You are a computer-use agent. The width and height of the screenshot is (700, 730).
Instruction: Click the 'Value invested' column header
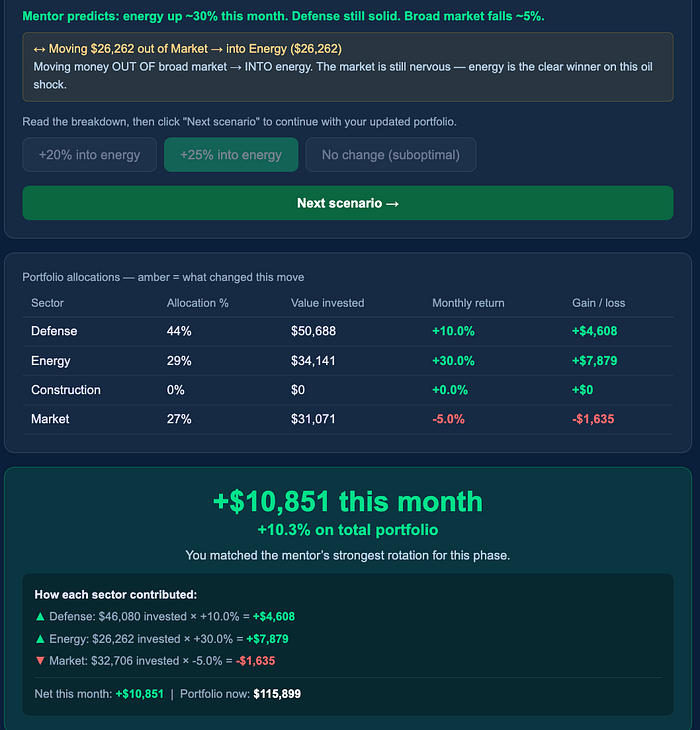point(327,303)
